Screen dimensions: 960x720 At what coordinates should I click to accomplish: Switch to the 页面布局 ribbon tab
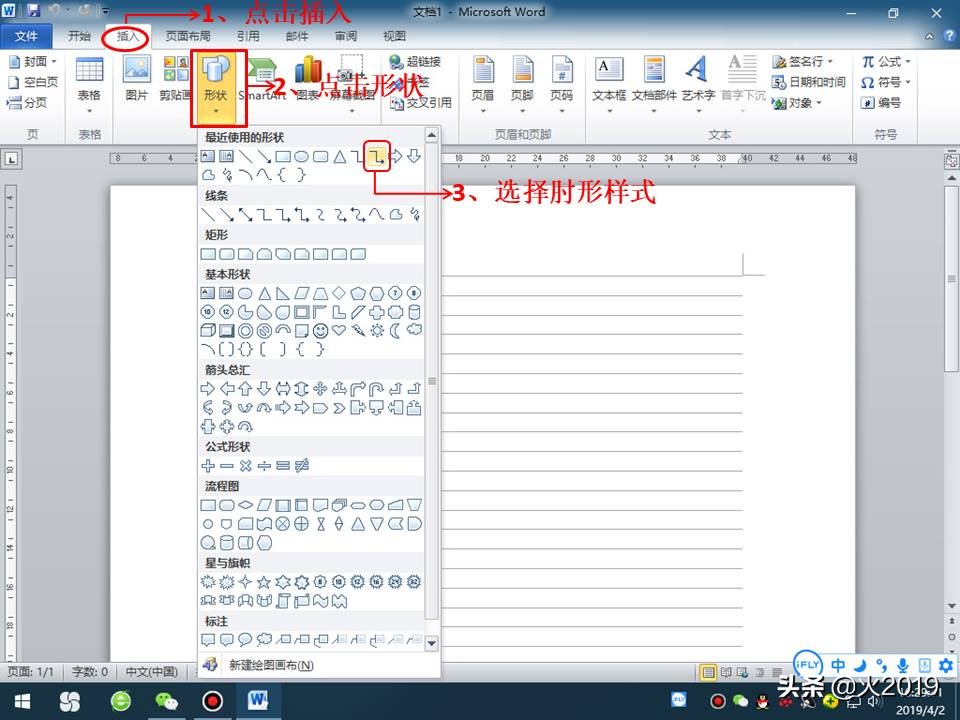pos(186,34)
